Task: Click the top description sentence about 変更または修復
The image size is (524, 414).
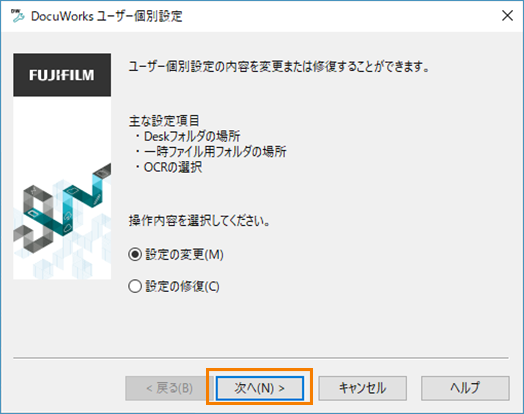Action: pos(279,67)
